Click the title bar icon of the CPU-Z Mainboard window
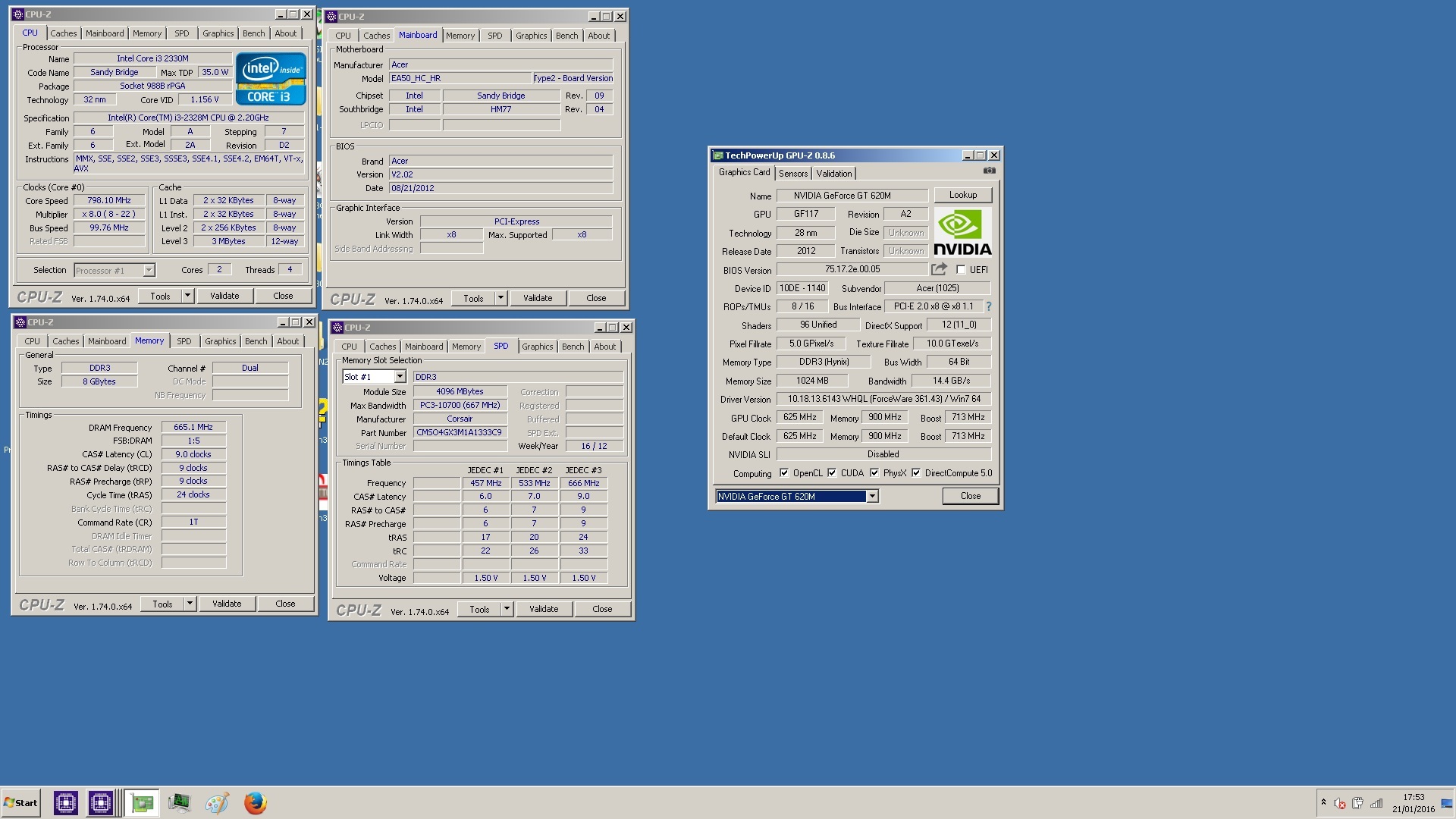The image size is (1456, 819). click(x=331, y=17)
